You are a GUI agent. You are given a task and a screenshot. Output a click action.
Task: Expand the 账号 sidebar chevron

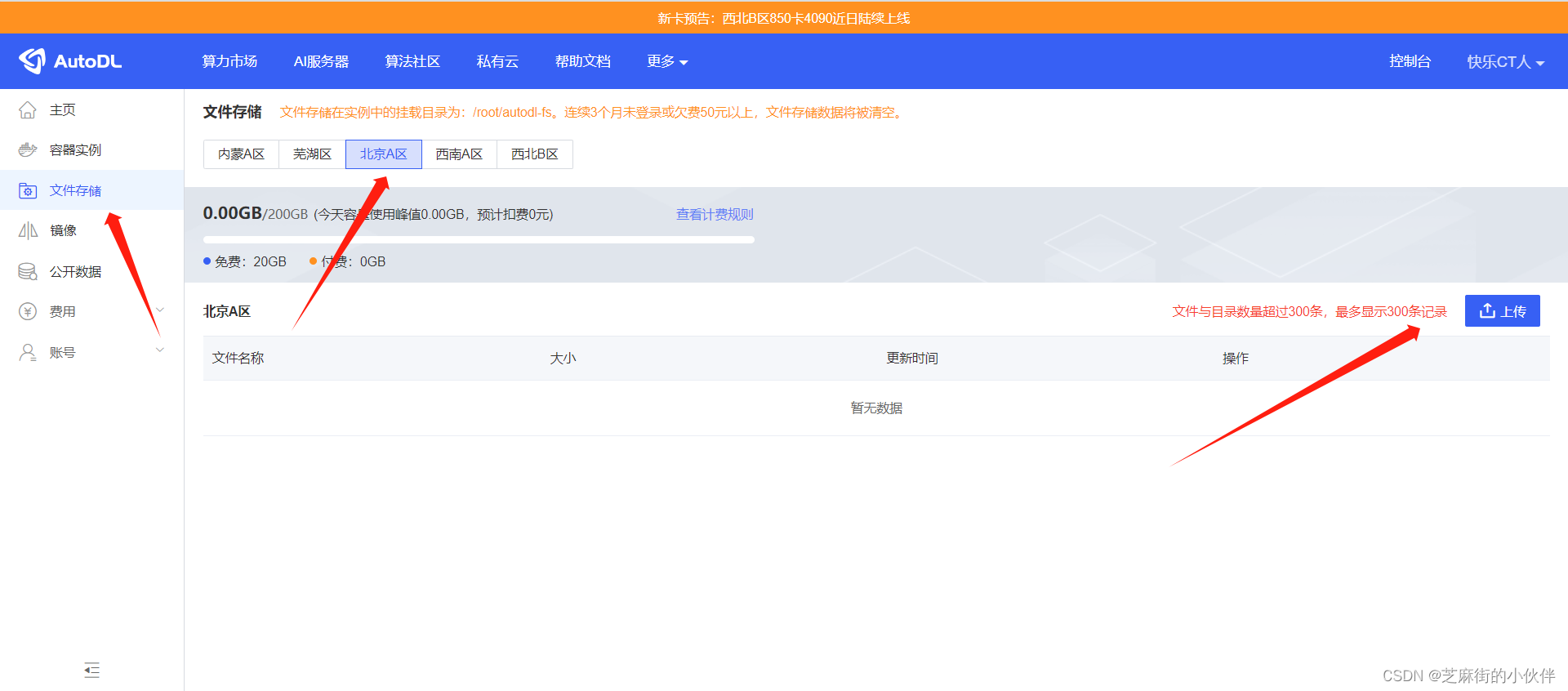pyautogui.click(x=160, y=350)
